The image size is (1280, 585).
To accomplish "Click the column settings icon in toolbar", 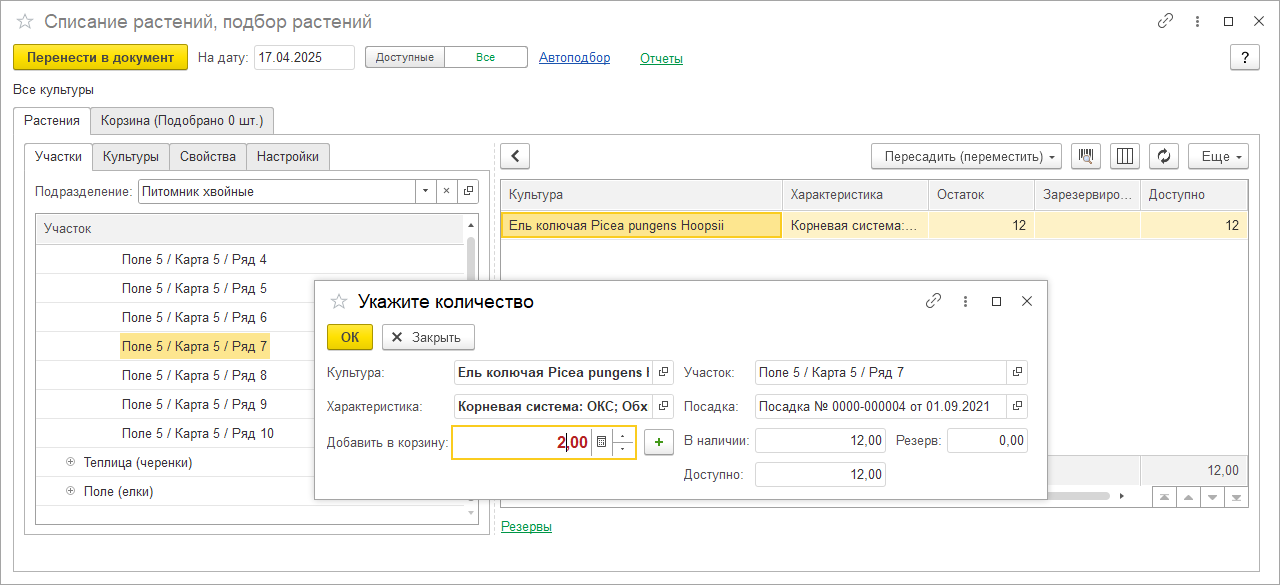I will (1125, 156).
